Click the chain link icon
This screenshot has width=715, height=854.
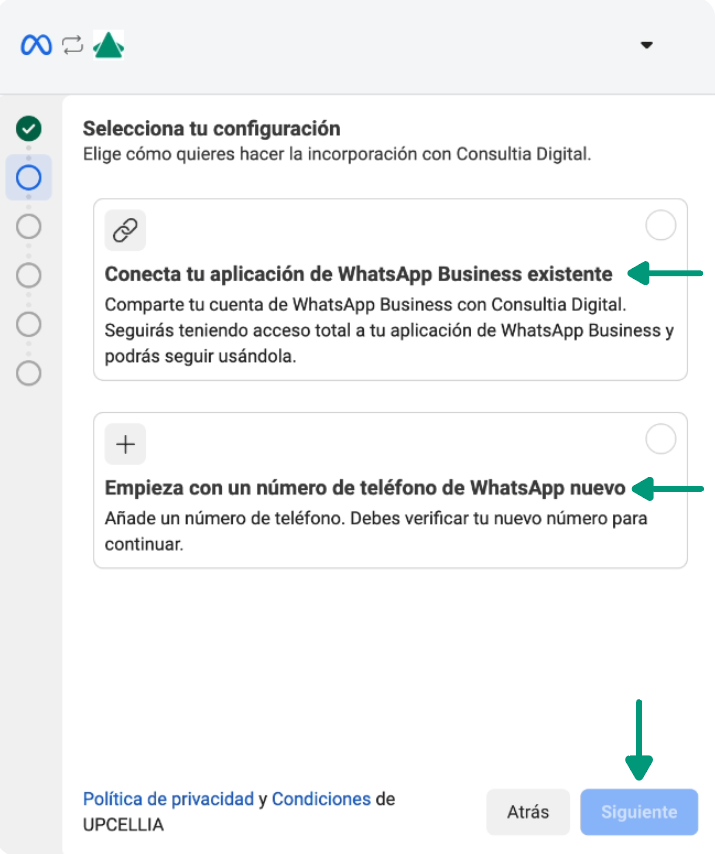[125, 230]
